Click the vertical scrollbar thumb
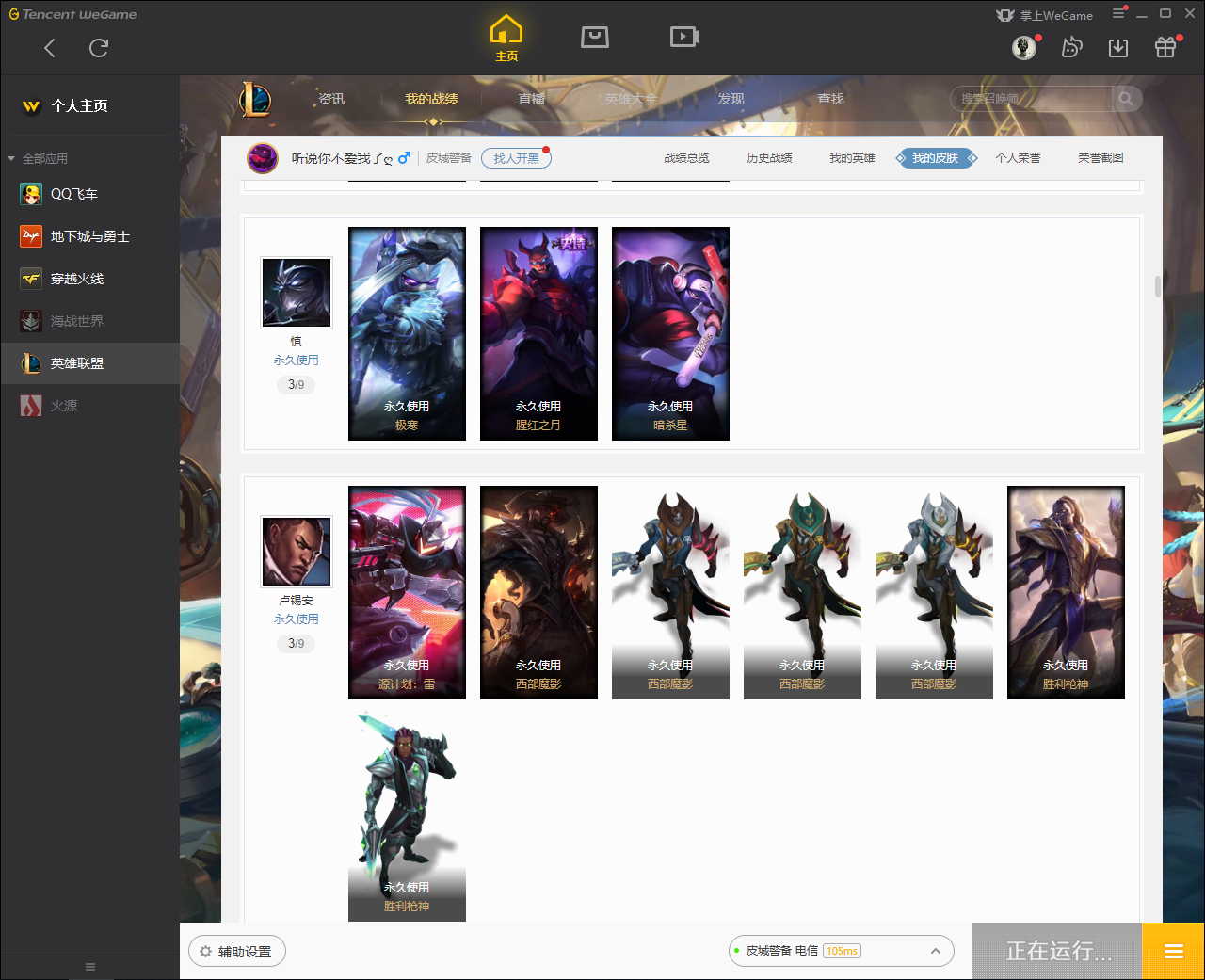The width and height of the screenshot is (1205, 980). tap(1157, 286)
